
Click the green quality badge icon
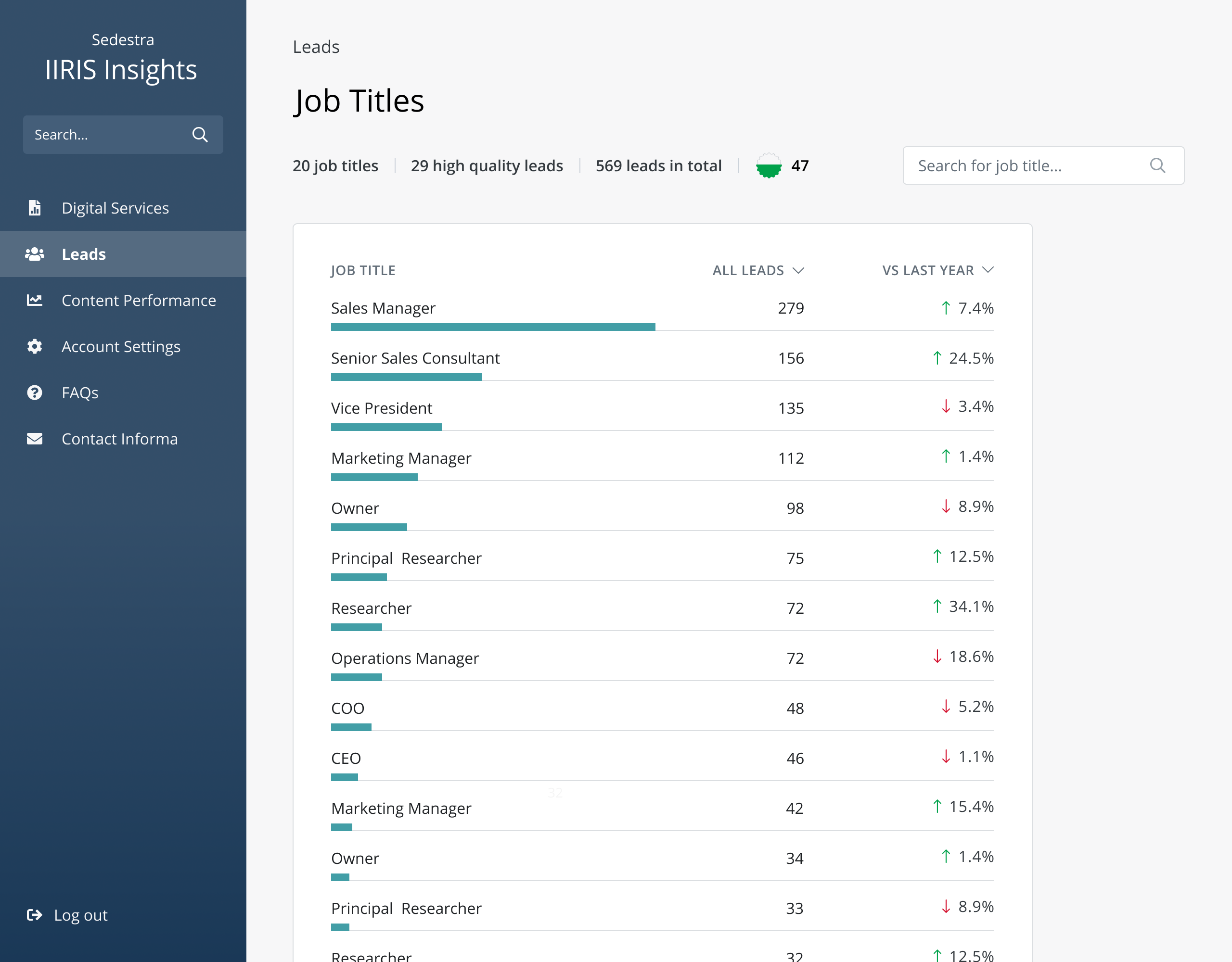(769, 165)
